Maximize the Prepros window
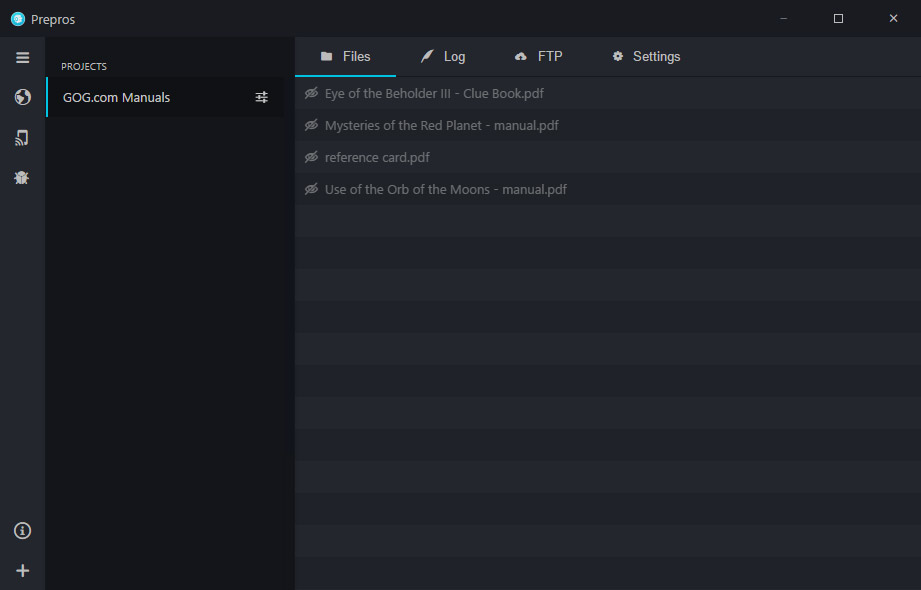 click(x=838, y=19)
